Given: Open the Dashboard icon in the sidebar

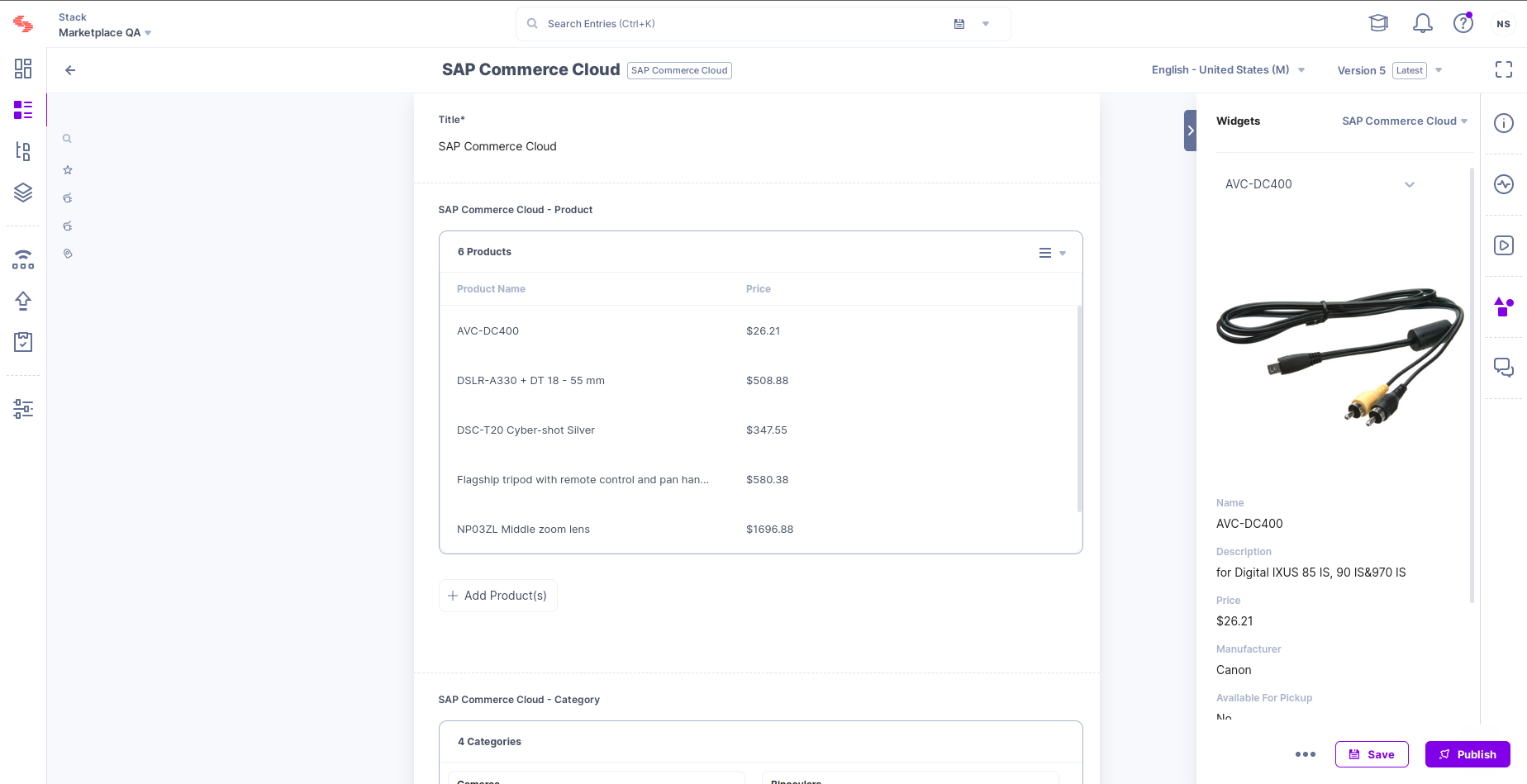Looking at the screenshot, I should (x=23, y=69).
